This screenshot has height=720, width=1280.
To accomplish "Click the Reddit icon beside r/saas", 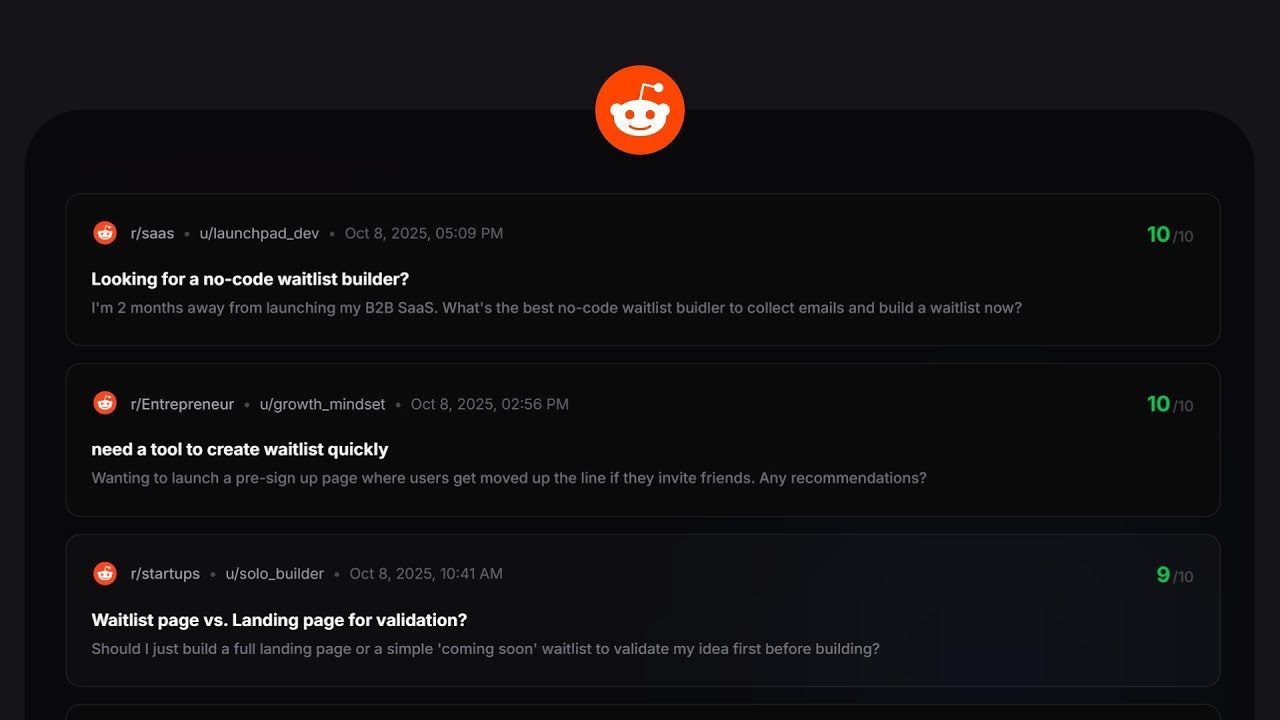I will pos(105,233).
